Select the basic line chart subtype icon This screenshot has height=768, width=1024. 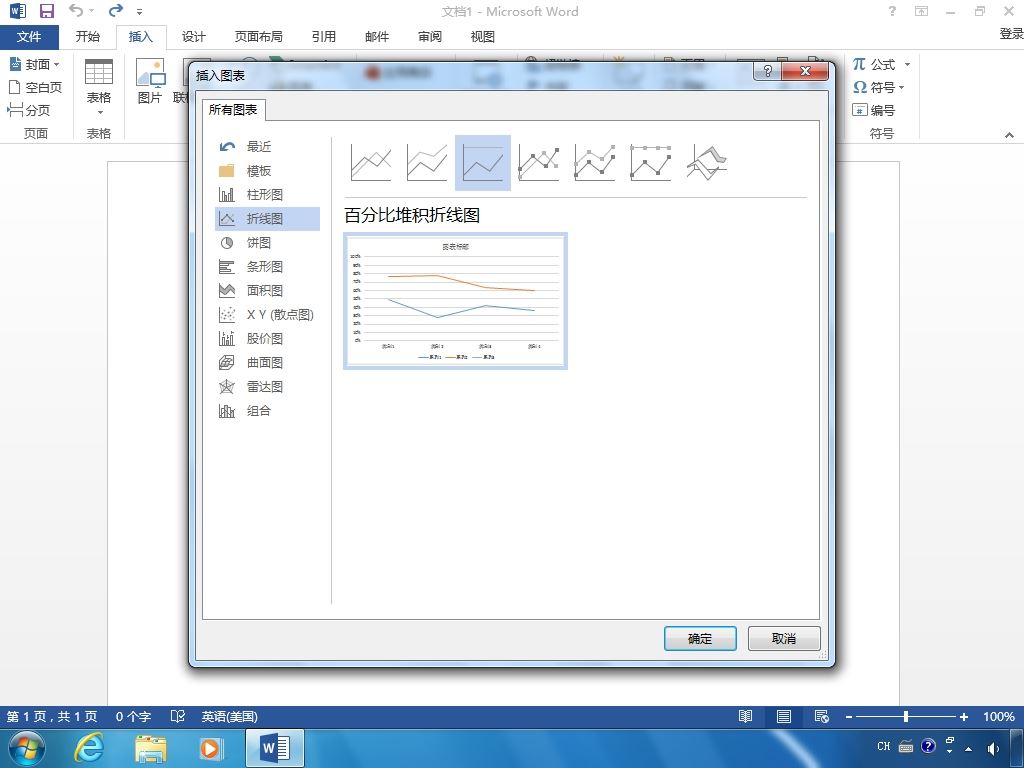click(x=371, y=163)
